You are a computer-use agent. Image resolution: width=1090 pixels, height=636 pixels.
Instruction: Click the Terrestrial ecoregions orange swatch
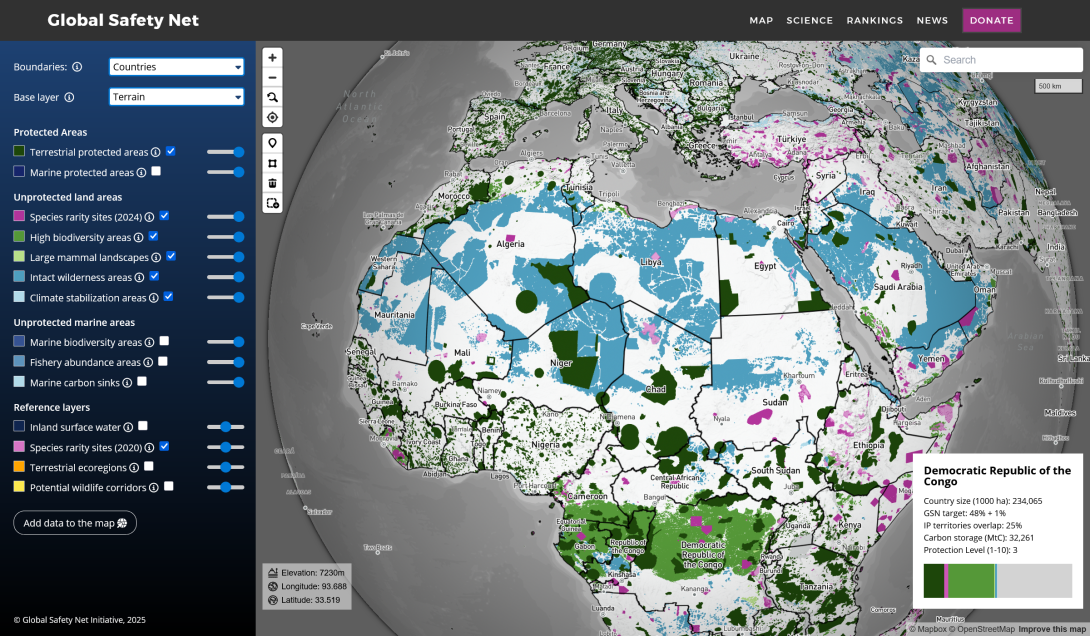(19, 466)
